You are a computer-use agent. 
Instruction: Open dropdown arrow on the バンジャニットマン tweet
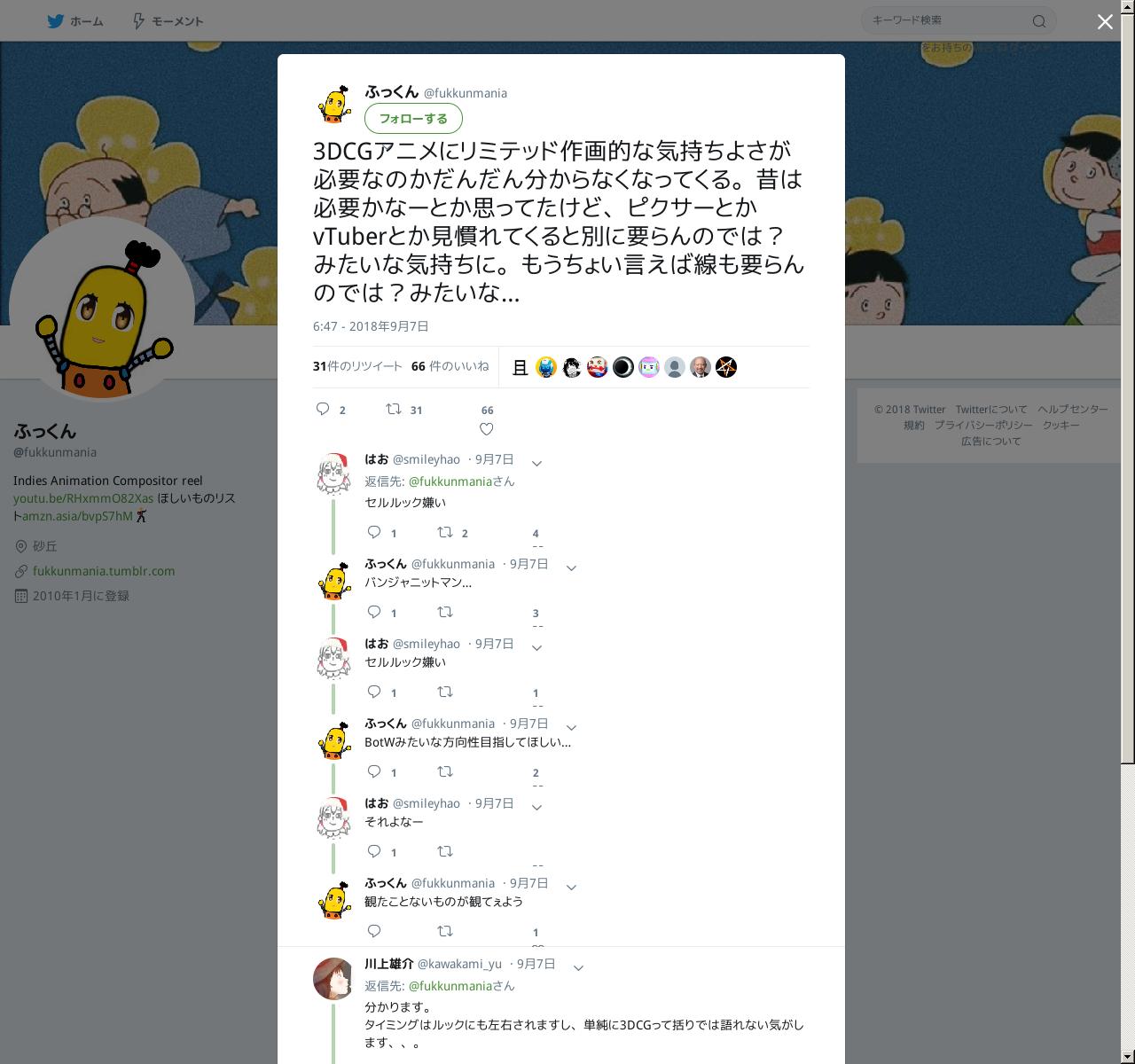coord(571,567)
